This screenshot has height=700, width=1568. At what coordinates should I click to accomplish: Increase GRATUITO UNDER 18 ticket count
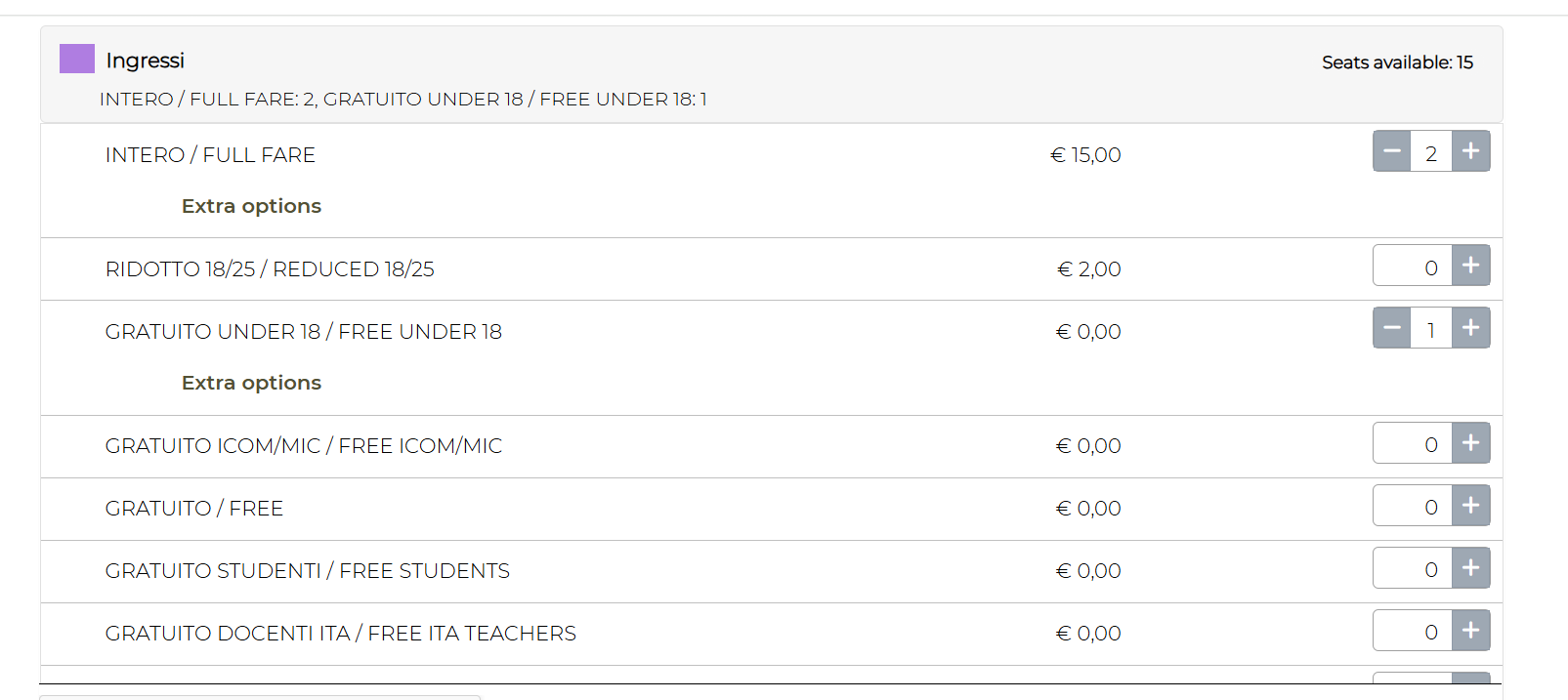tap(1470, 328)
